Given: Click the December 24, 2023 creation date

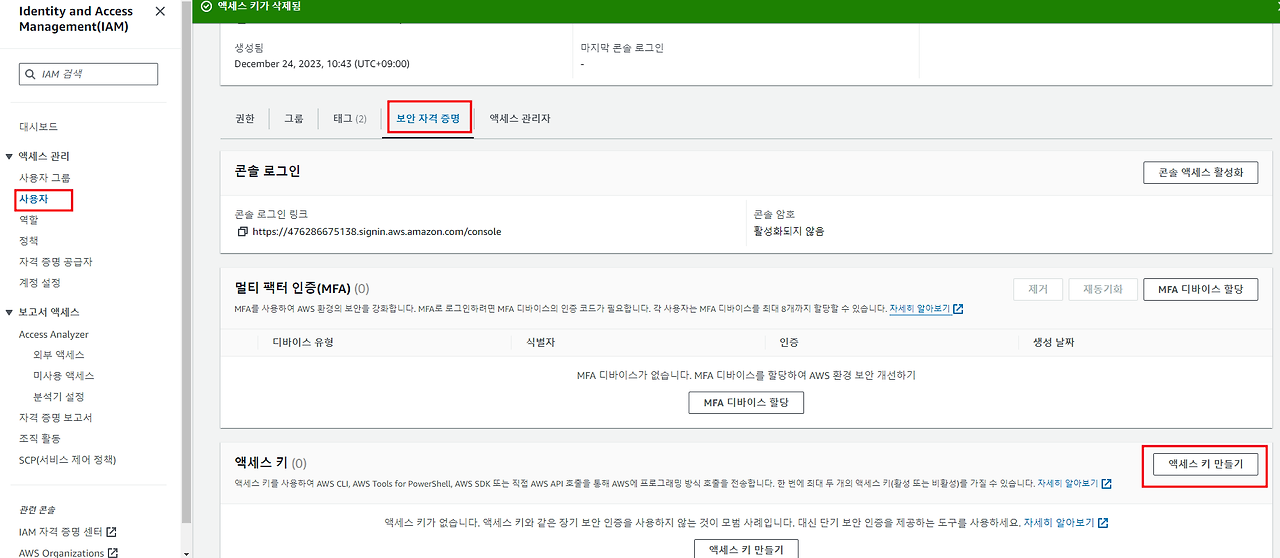Looking at the screenshot, I should pyautogui.click(x=322, y=64).
